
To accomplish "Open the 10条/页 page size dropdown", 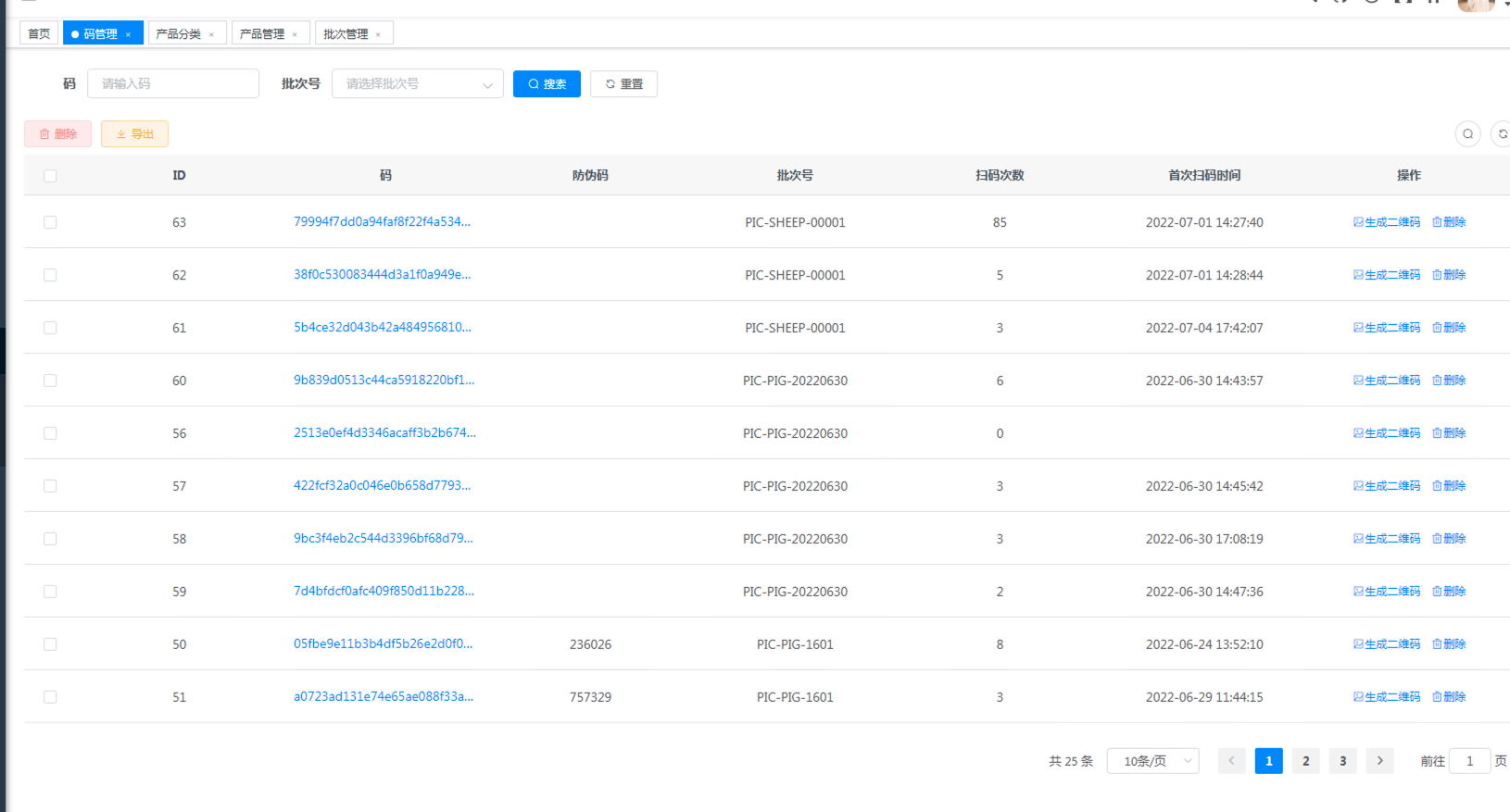I will point(1152,761).
